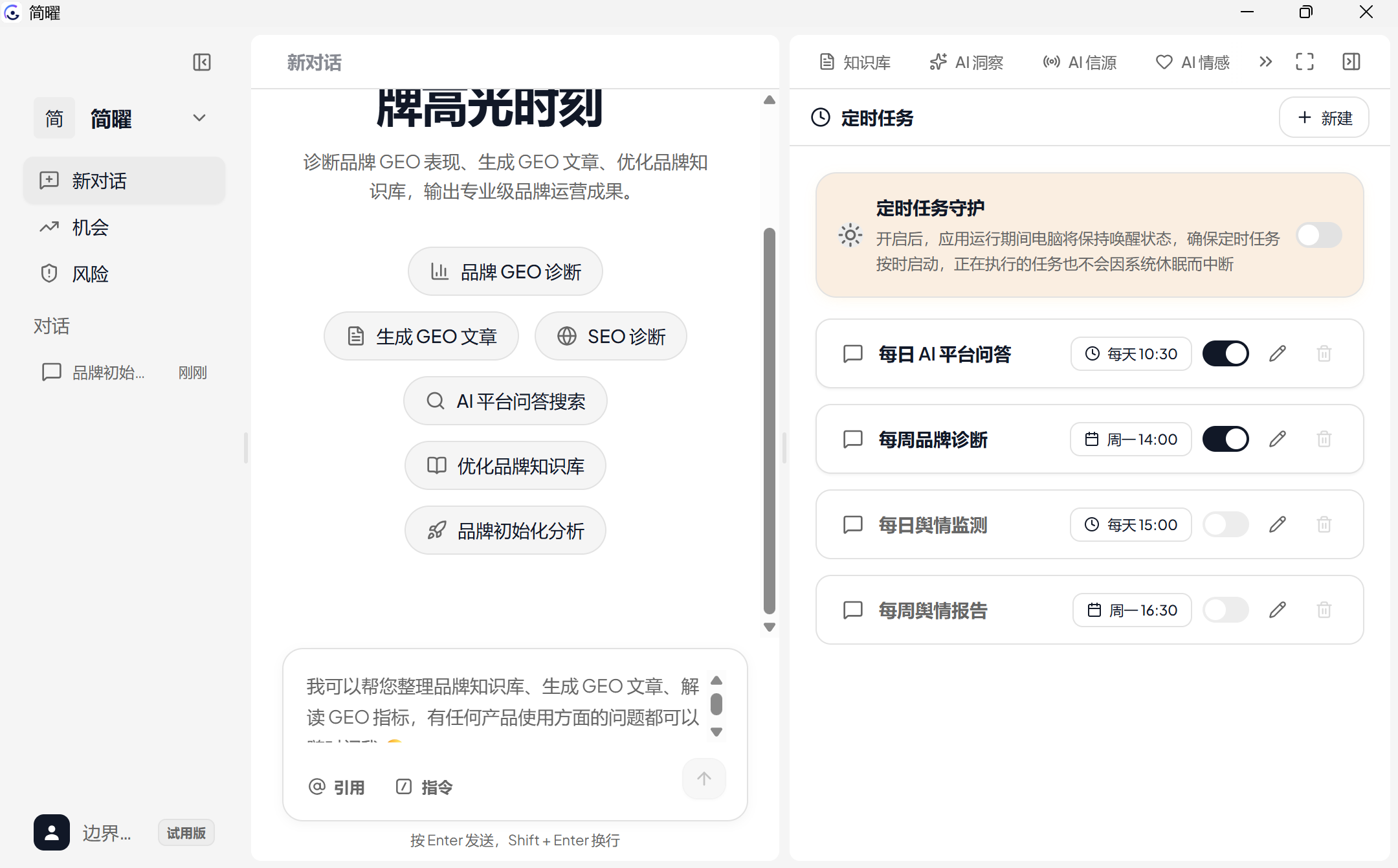
Task: Minimize the 简曜 window
Action: pyautogui.click(x=1247, y=12)
